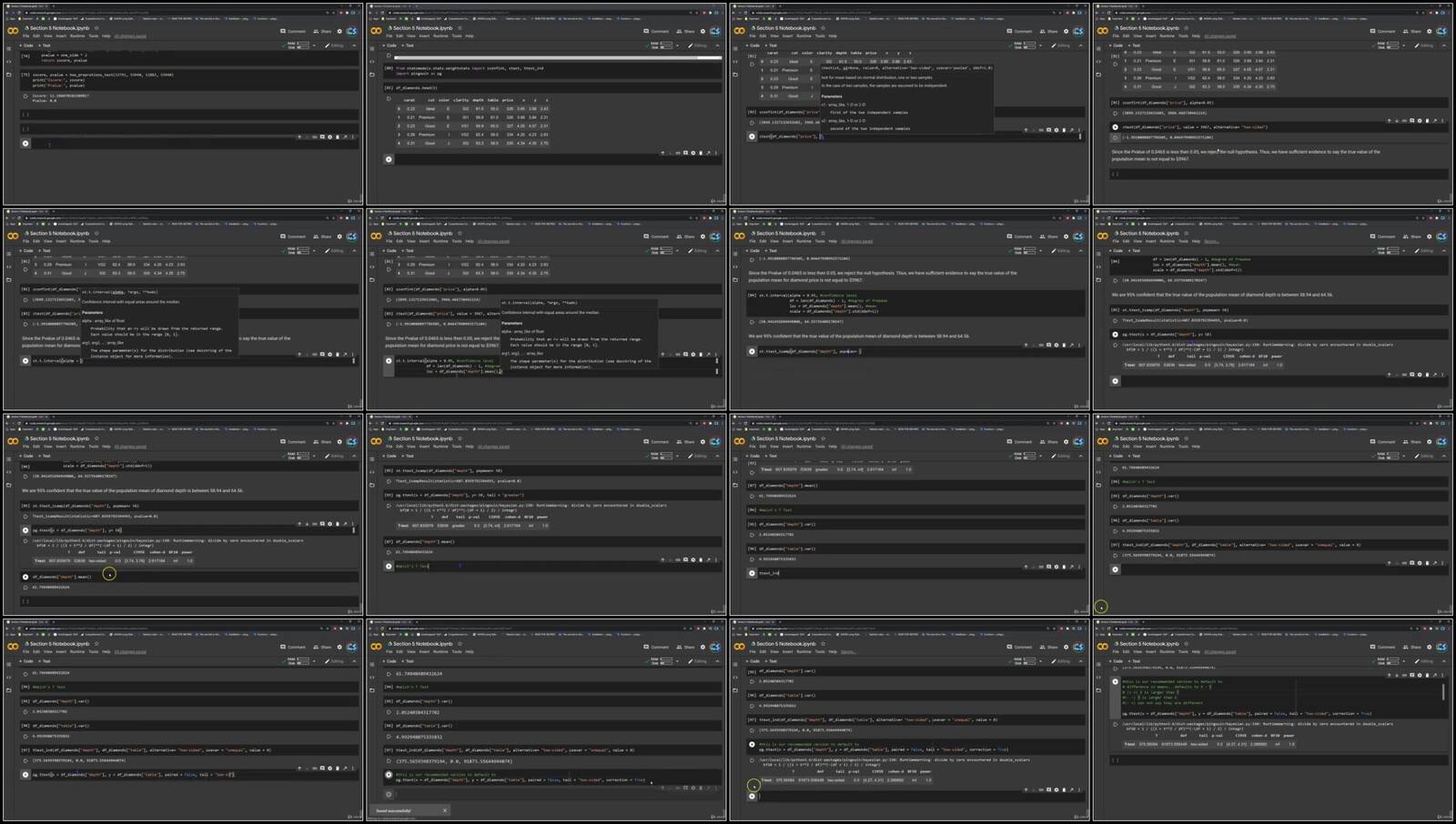Run empty cell below the df_diamonds.head() table

point(389,159)
